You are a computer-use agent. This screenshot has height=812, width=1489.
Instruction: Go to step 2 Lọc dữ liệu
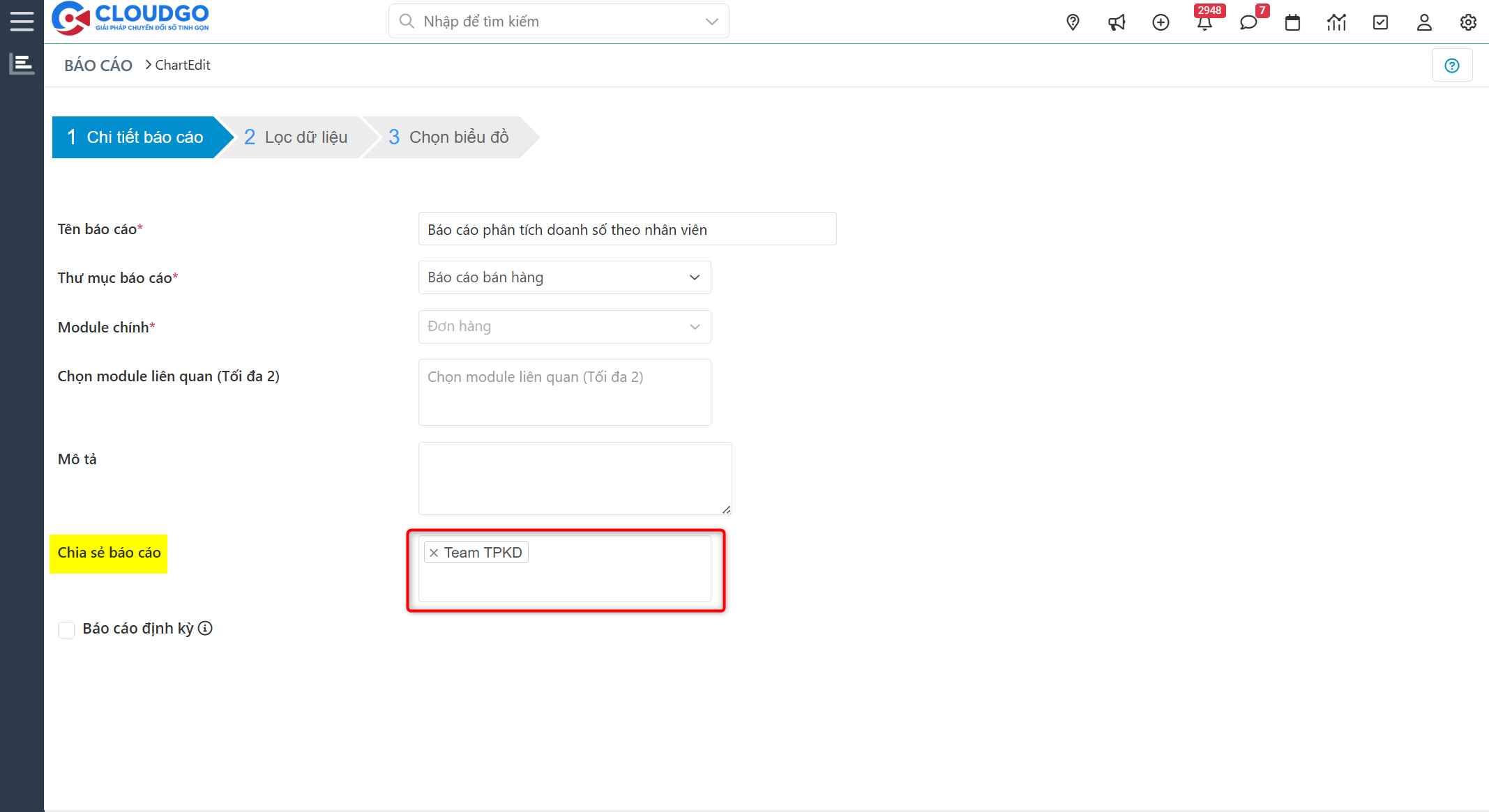[x=296, y=137]
